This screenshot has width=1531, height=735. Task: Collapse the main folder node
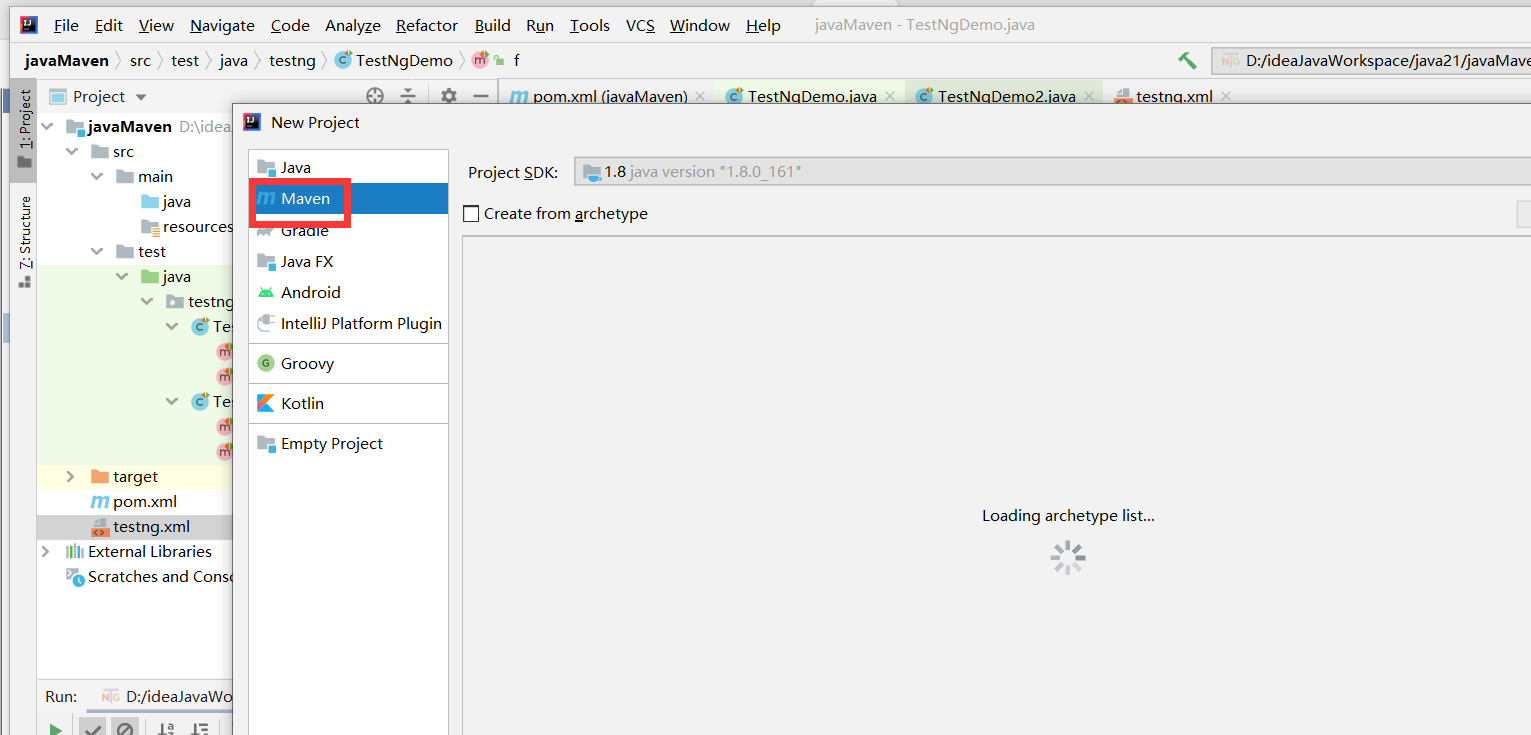tap(97, 177)
